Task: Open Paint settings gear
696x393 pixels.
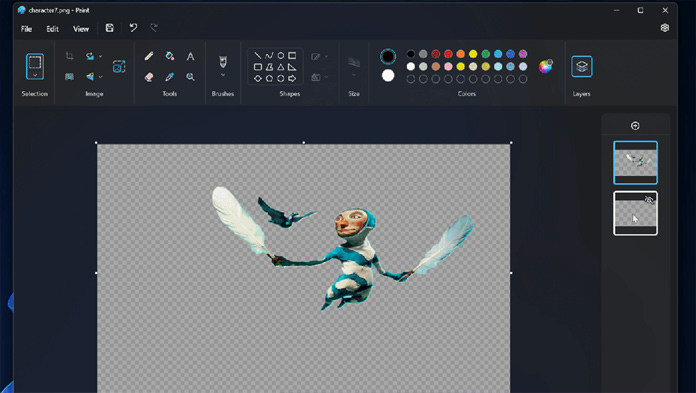Action: [664, 28]
